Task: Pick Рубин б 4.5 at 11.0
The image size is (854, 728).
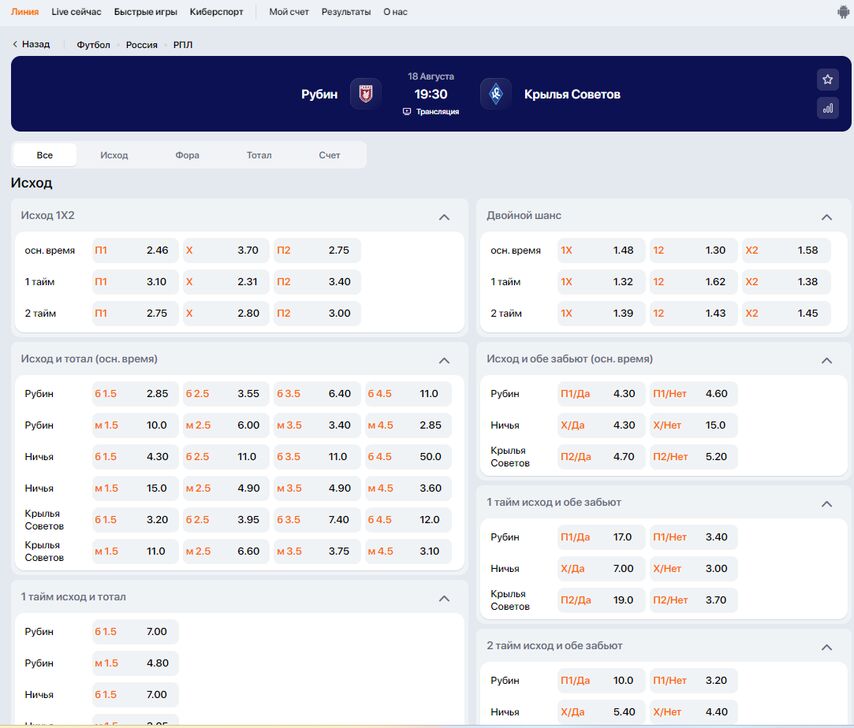Action: [408, 394]
